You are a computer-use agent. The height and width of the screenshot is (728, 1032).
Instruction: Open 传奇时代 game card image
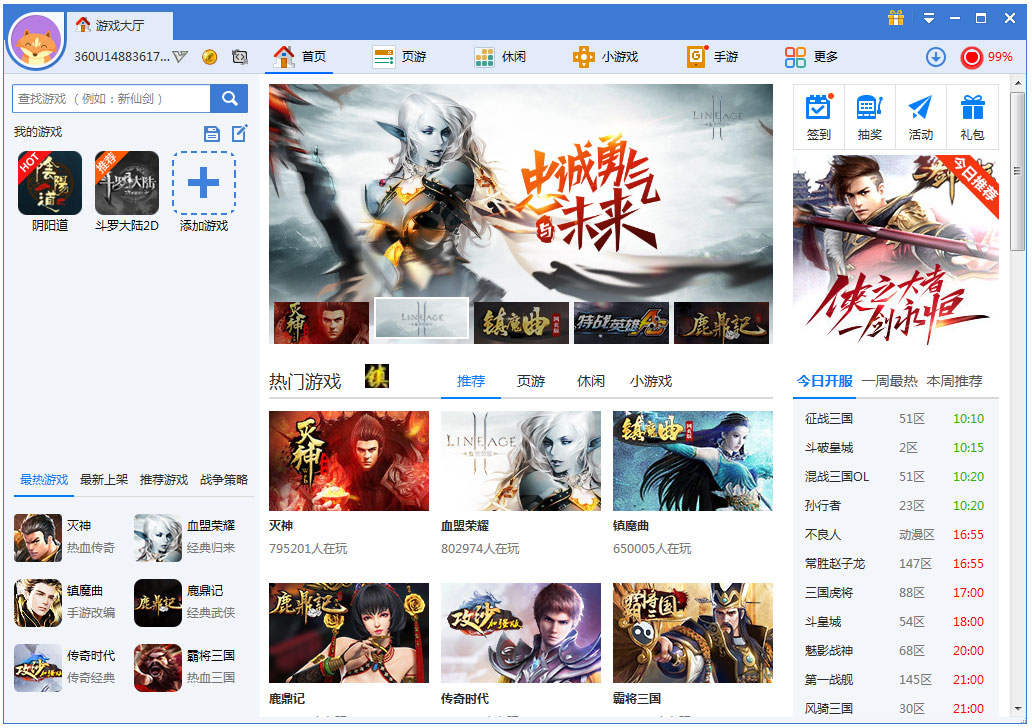(521, 633)
